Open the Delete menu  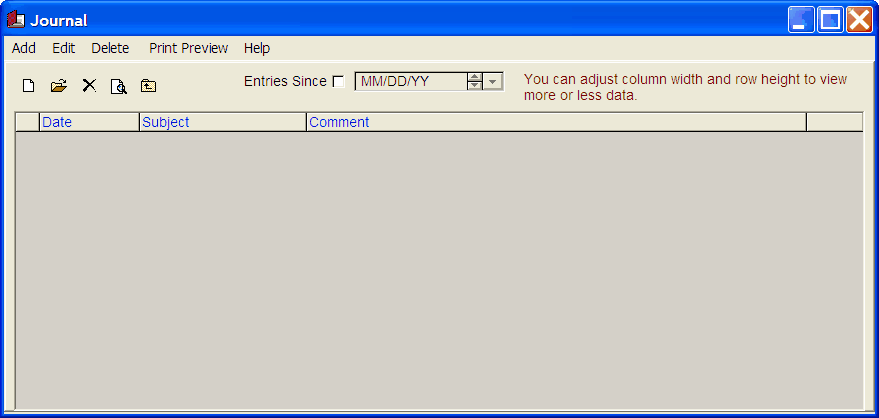[110, 48]
